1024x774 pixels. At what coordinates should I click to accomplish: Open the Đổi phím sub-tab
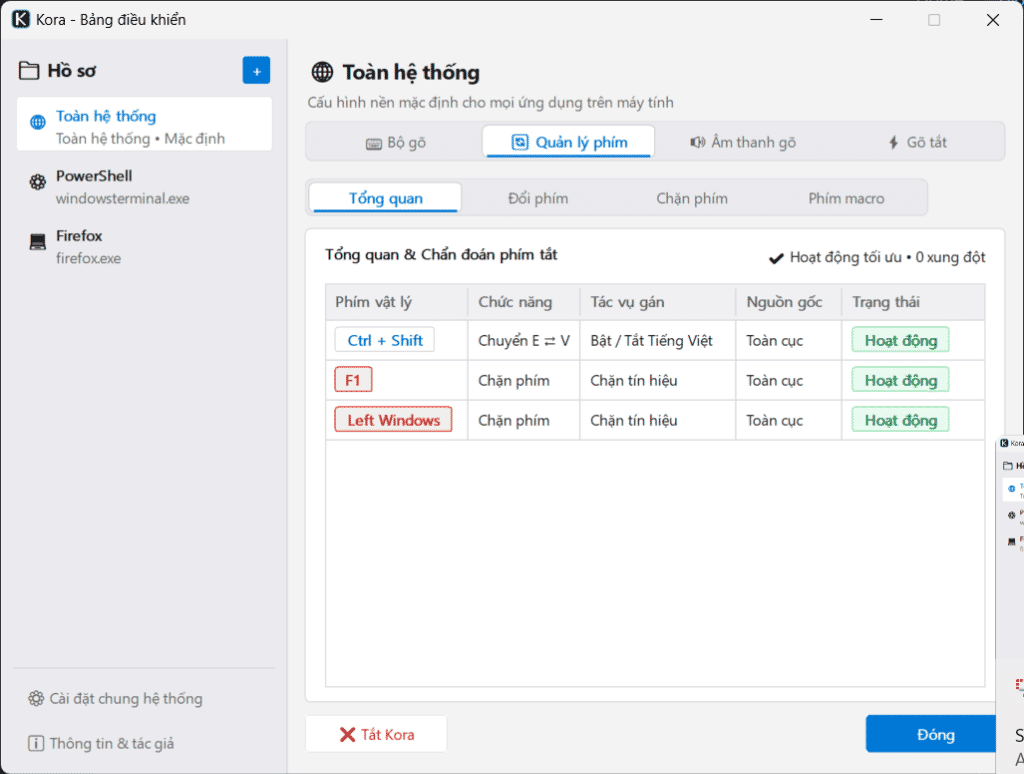pos(538,198)
